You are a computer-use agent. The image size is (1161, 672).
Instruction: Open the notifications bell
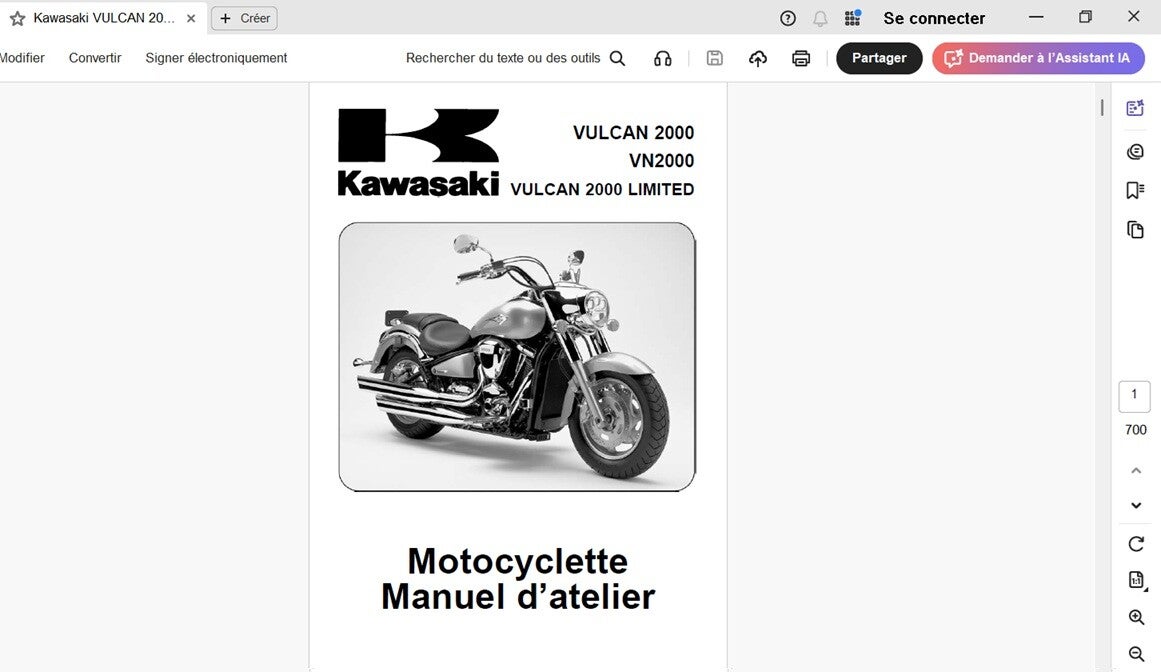(x=820, y=19)
